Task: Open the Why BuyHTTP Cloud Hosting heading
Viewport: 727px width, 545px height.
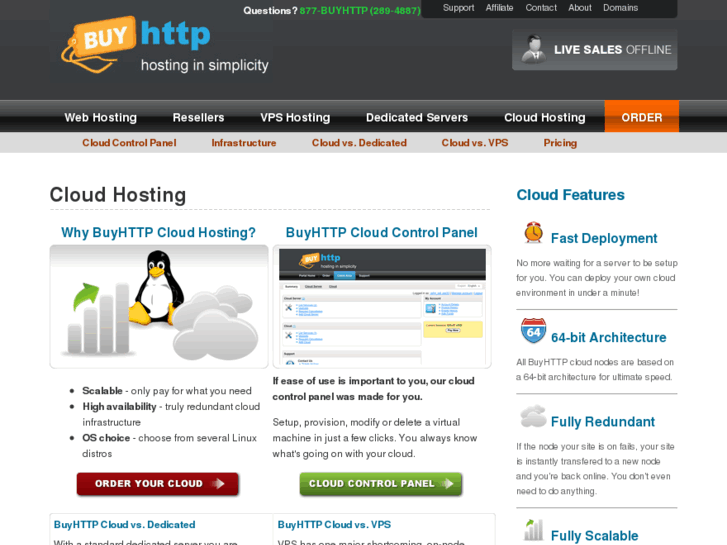Action: pyautogui.click(x=158, y=232)
